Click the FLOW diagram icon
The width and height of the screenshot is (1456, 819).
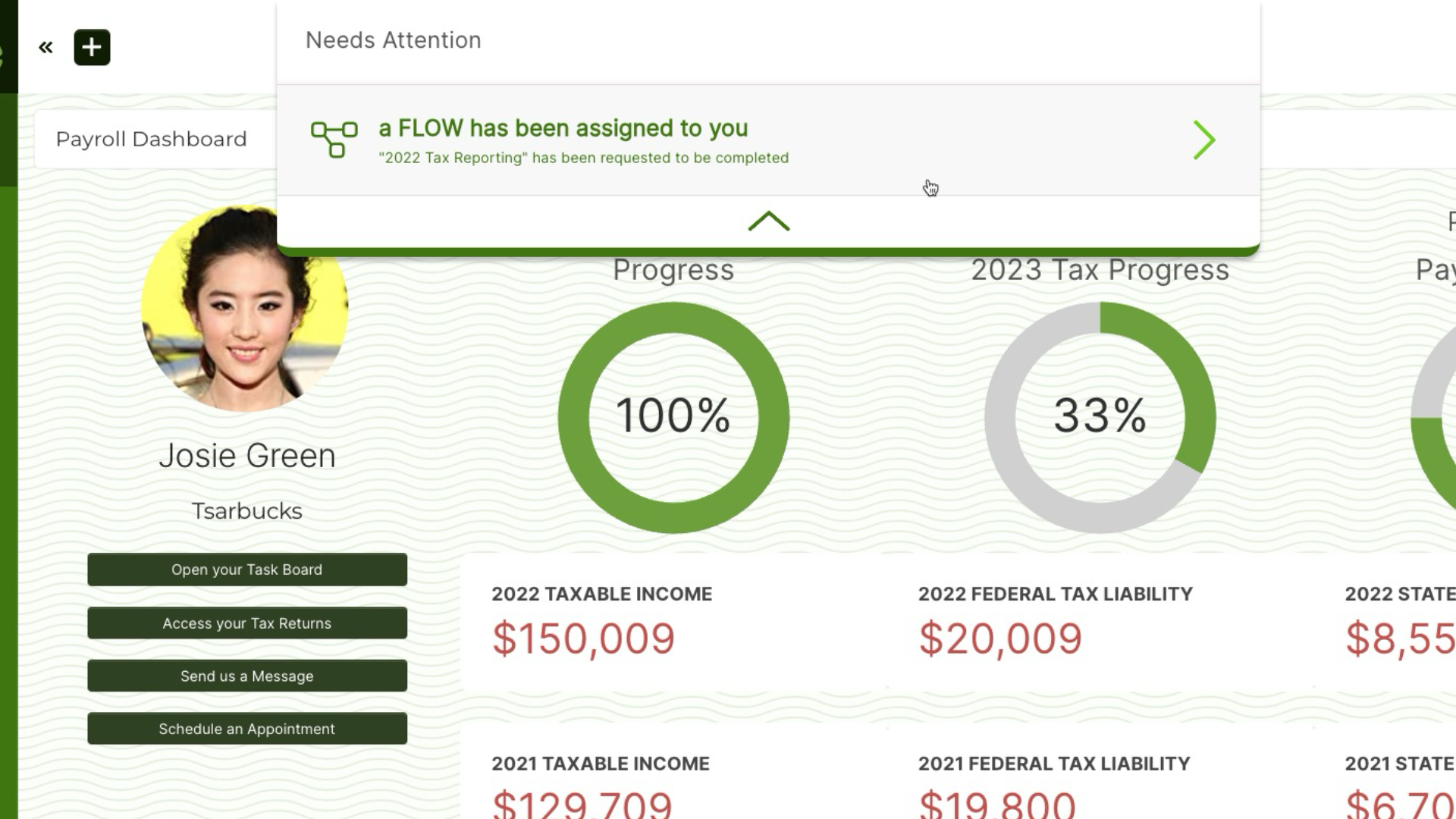click(x=334, y=140)
